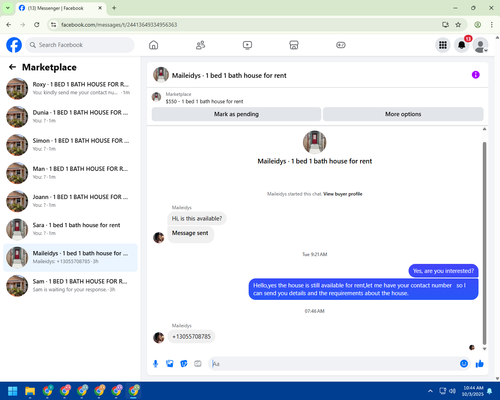
Task: Open File Explorer from the taskbar
Action: point(30,391)
